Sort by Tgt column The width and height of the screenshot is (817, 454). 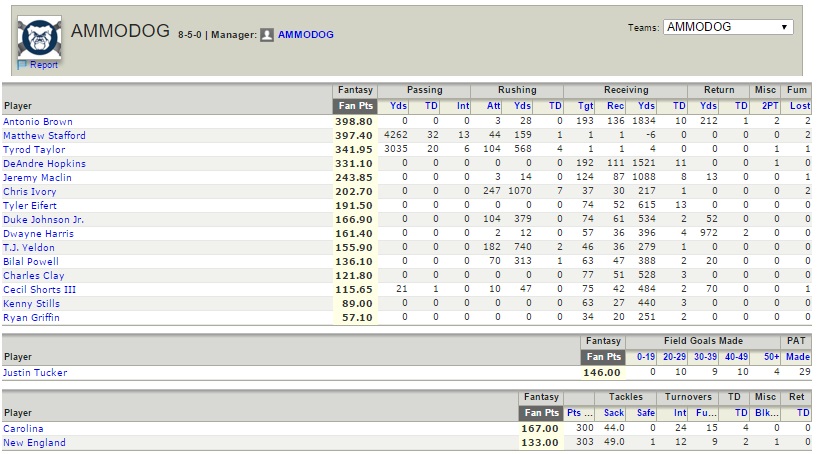(586, 106)
